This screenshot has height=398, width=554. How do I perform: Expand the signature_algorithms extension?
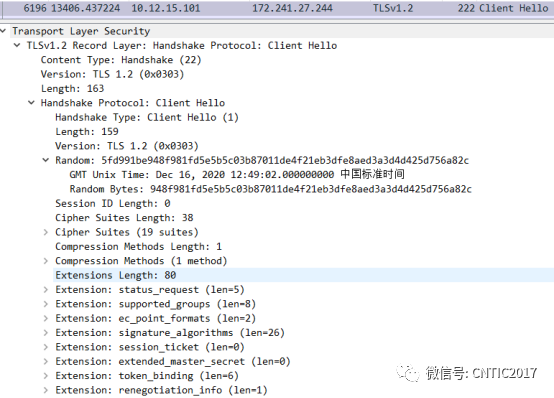pyautogui.click(x=46, y=333)
